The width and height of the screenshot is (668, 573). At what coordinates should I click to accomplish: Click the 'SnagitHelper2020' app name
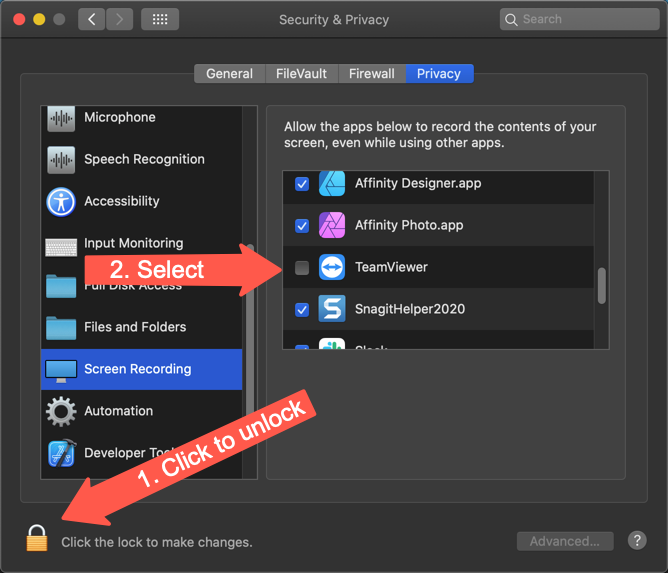click(410, 309)
